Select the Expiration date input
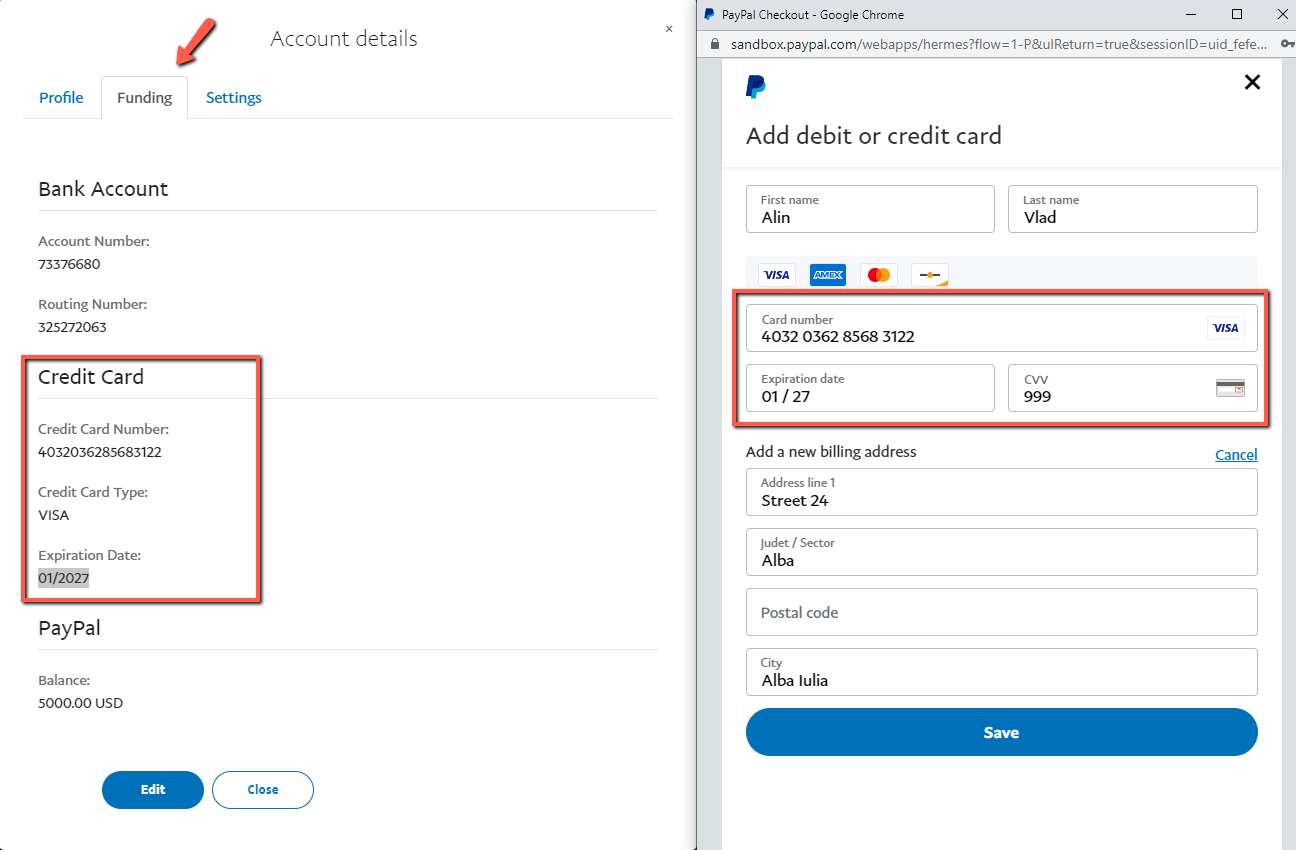 (870, 388)
